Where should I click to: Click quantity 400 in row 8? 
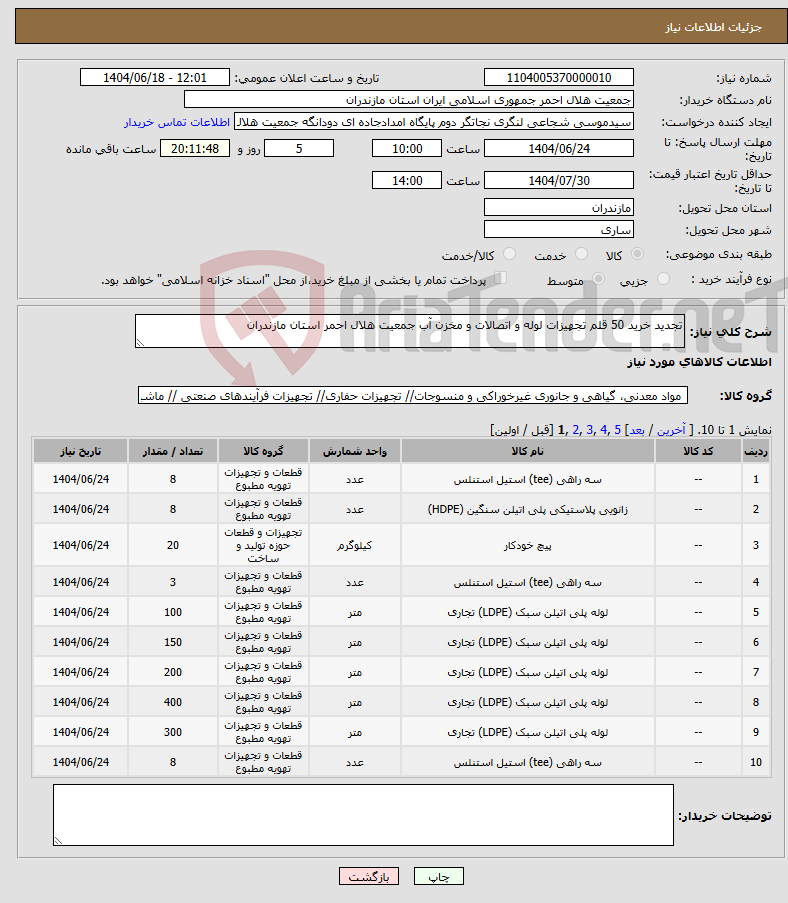(173, 702)
